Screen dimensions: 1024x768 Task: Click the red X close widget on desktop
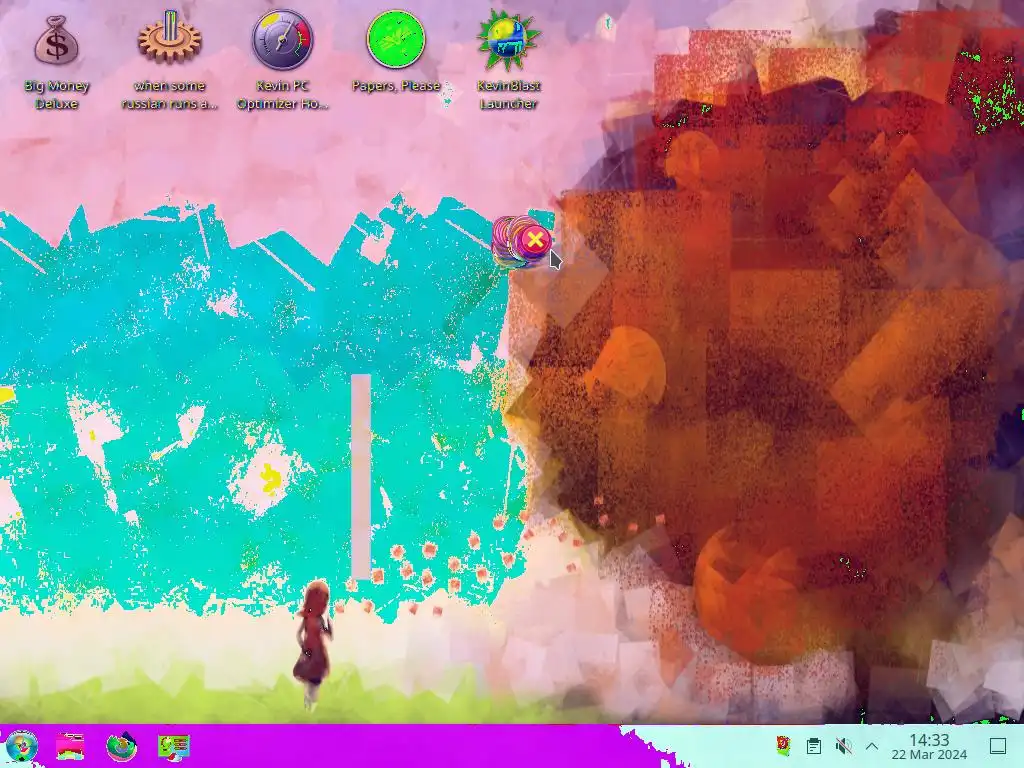point(535,240)
